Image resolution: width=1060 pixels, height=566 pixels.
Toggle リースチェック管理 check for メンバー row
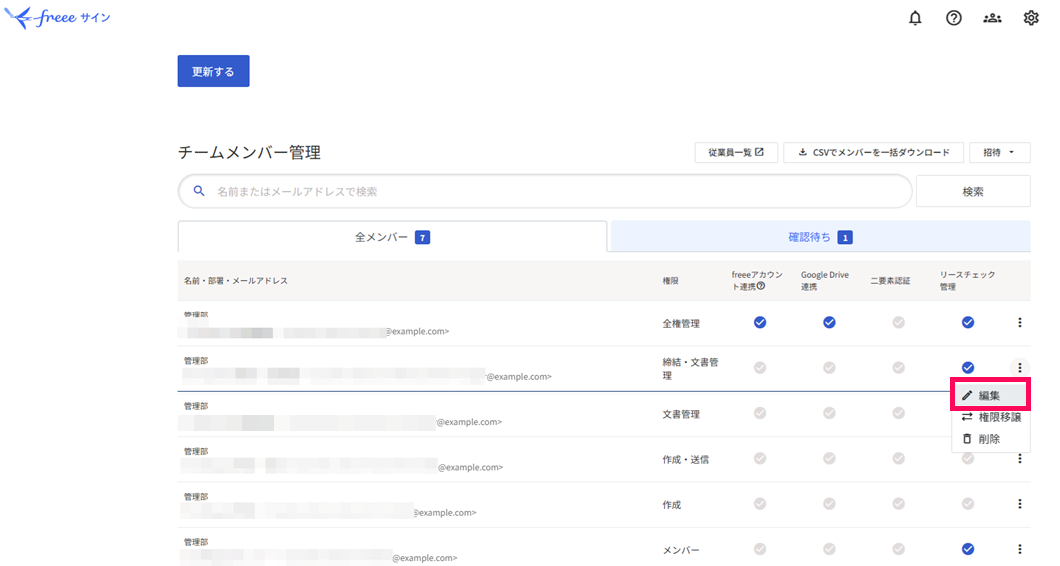pyautogui.click(x=968, y=549)
